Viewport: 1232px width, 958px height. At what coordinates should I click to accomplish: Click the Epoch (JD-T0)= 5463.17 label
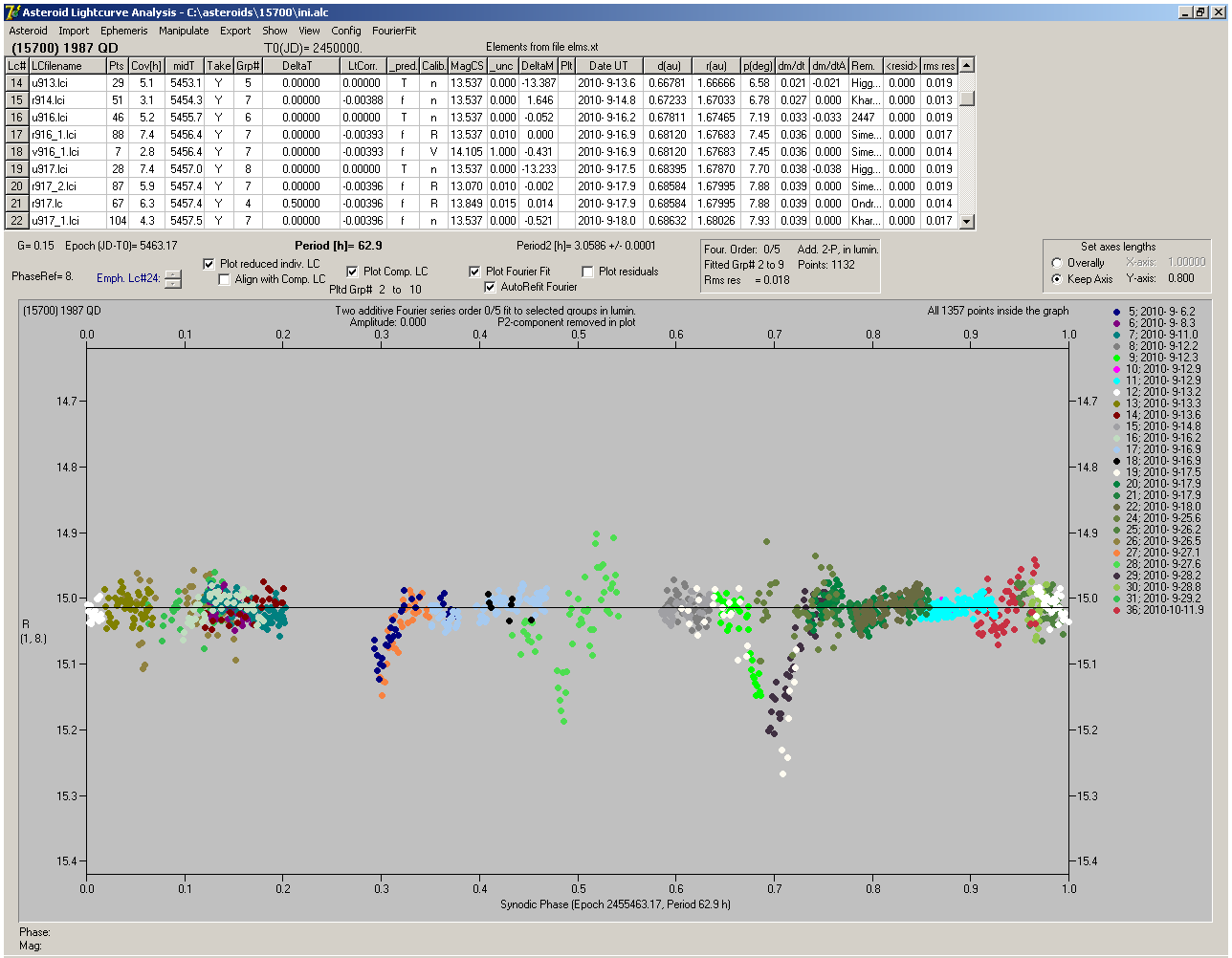pyautogui.click(x=121, y=246)
